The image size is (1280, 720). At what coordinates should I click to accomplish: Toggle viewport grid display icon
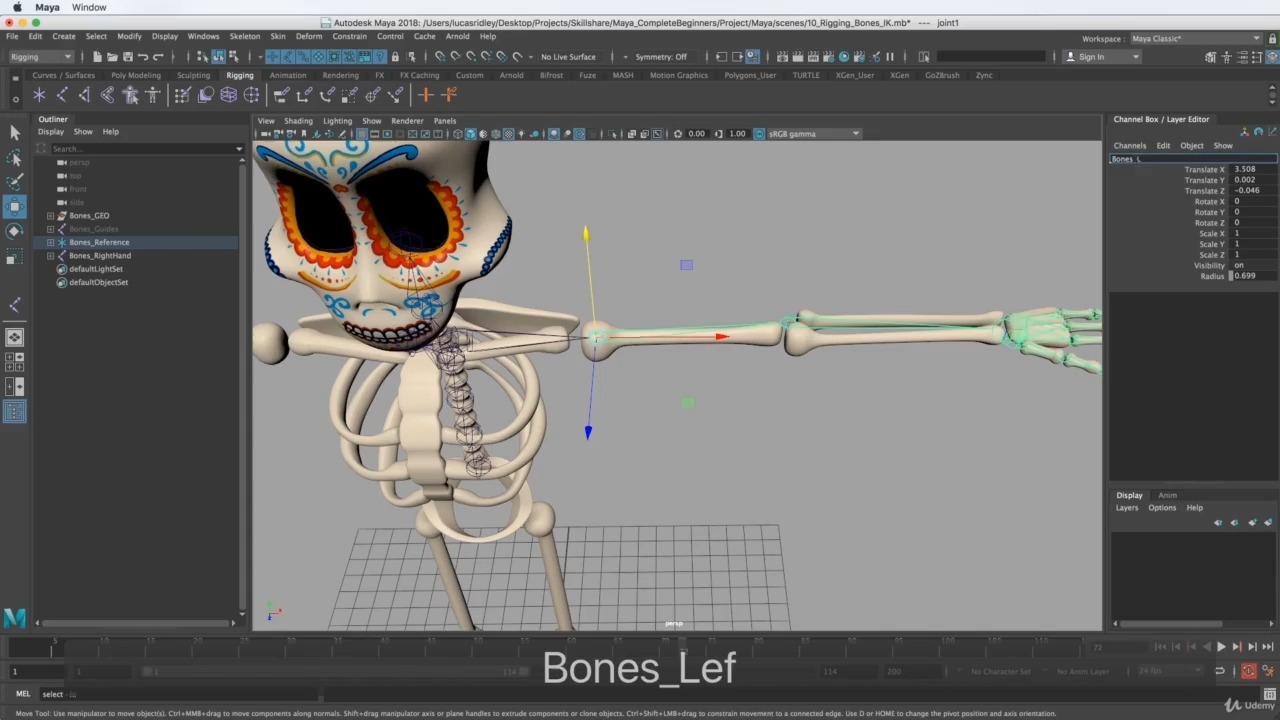362,133
